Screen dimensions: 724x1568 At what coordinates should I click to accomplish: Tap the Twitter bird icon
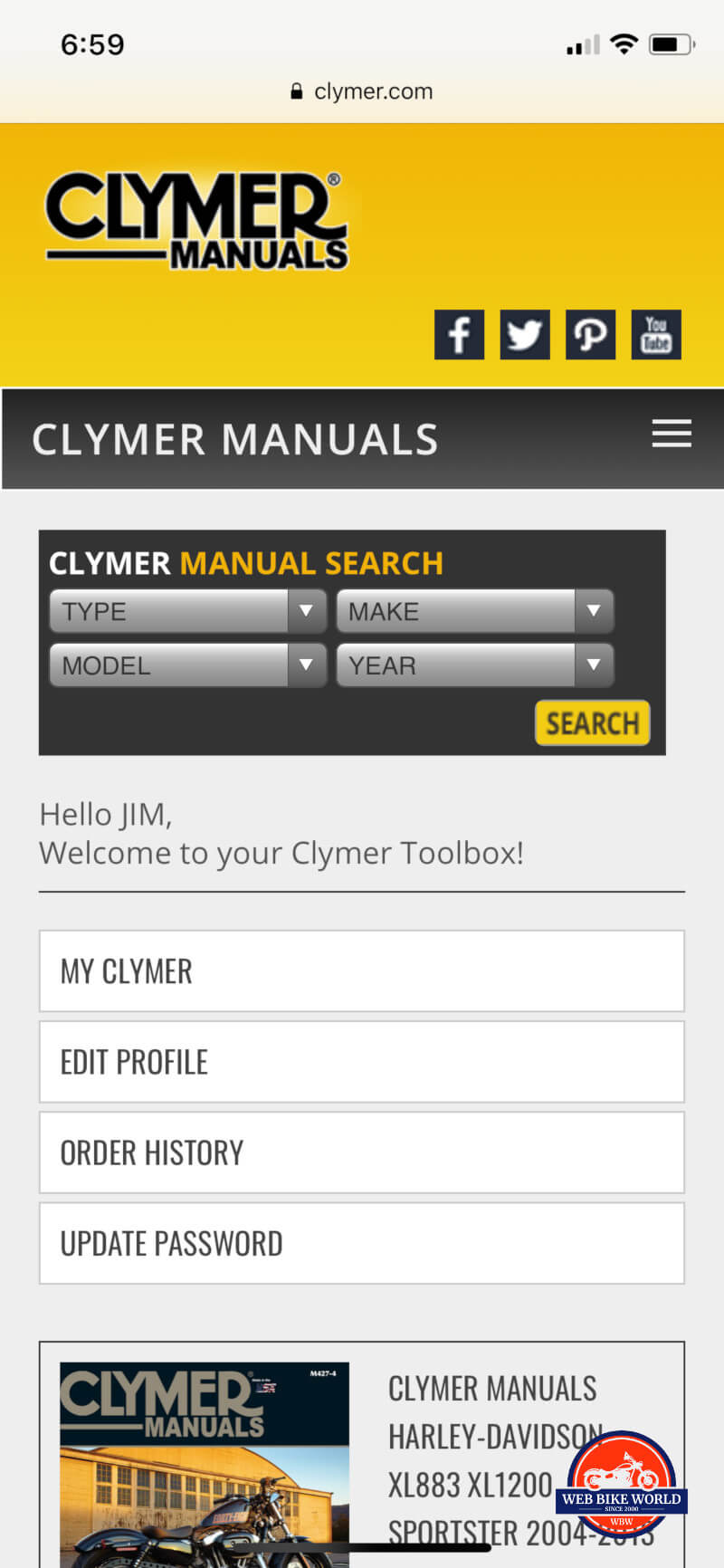pyautogui.click(x=525, y=335)
